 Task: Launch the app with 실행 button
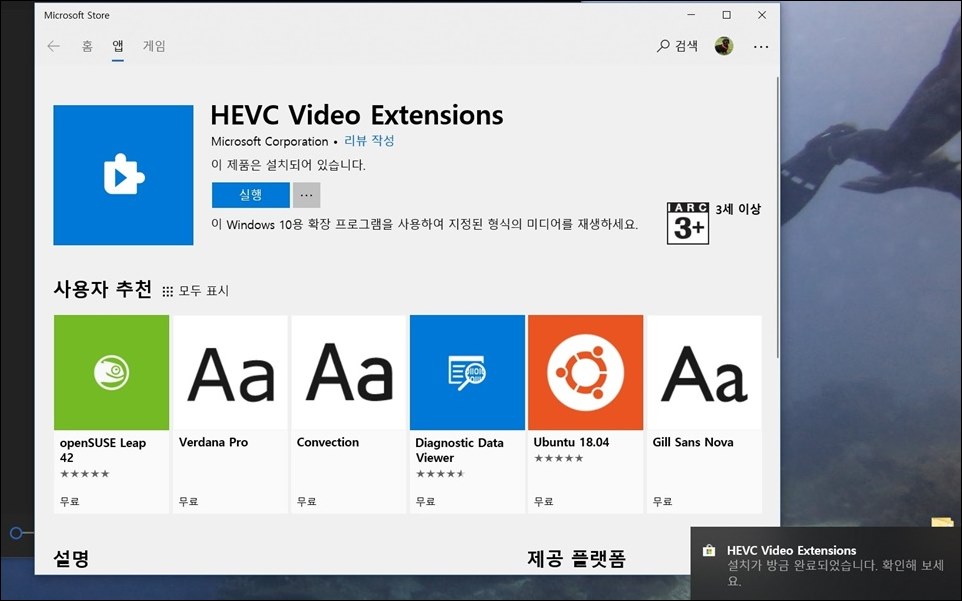(250, 195)
